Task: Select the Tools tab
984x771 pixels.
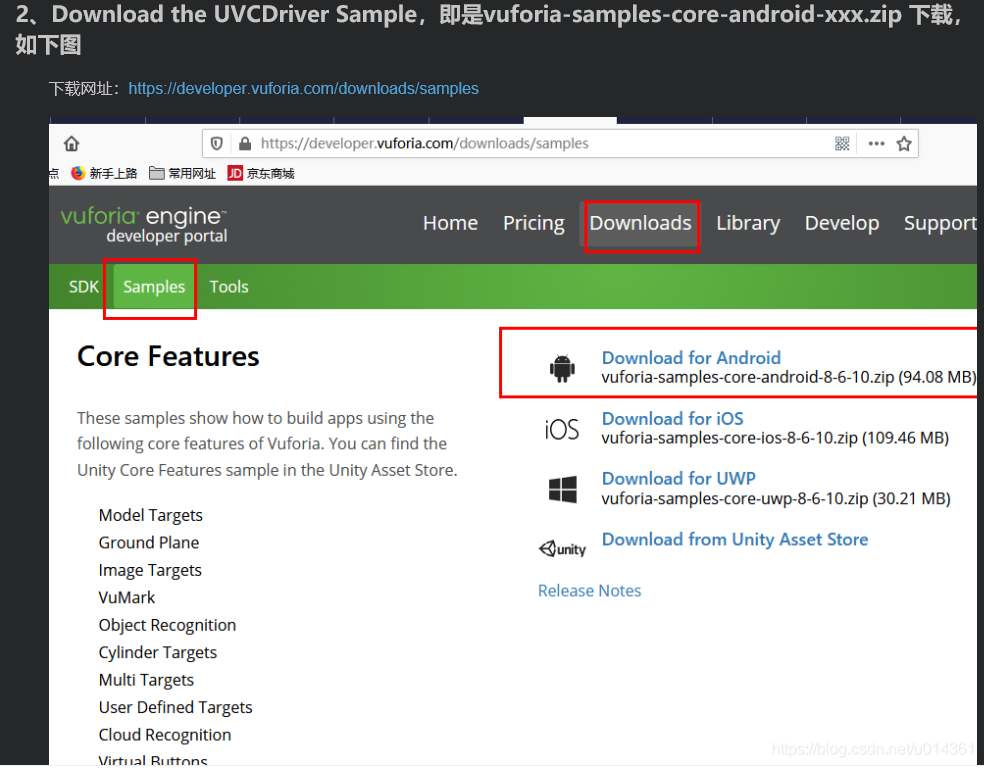Action: 229,287
